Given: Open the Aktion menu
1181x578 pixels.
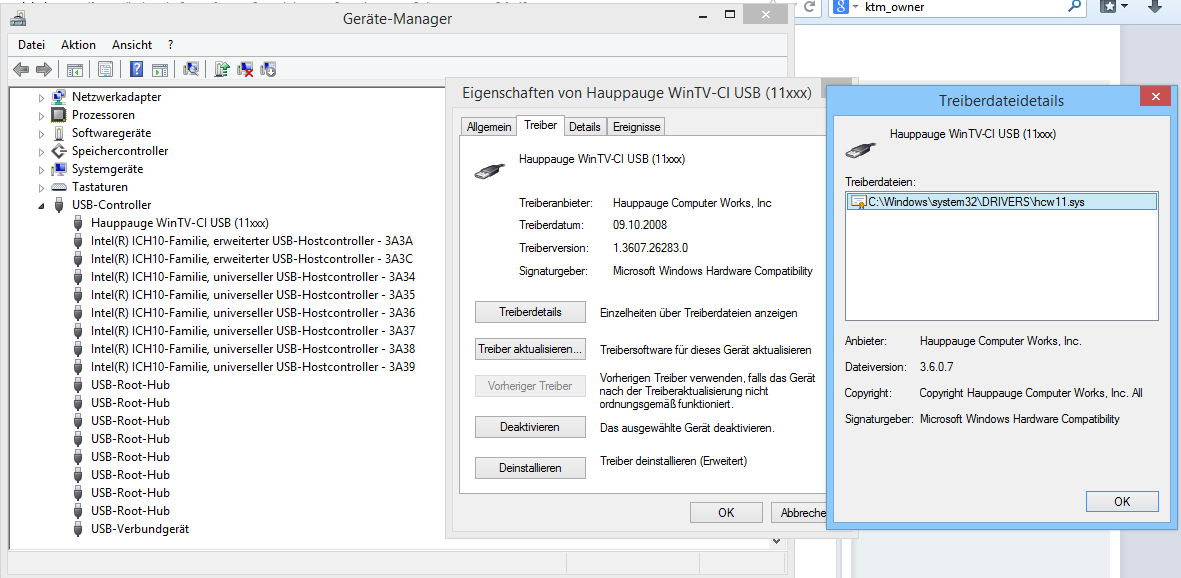Looking at the screenshot, I should pyautogui.click(x=78, y=44).
